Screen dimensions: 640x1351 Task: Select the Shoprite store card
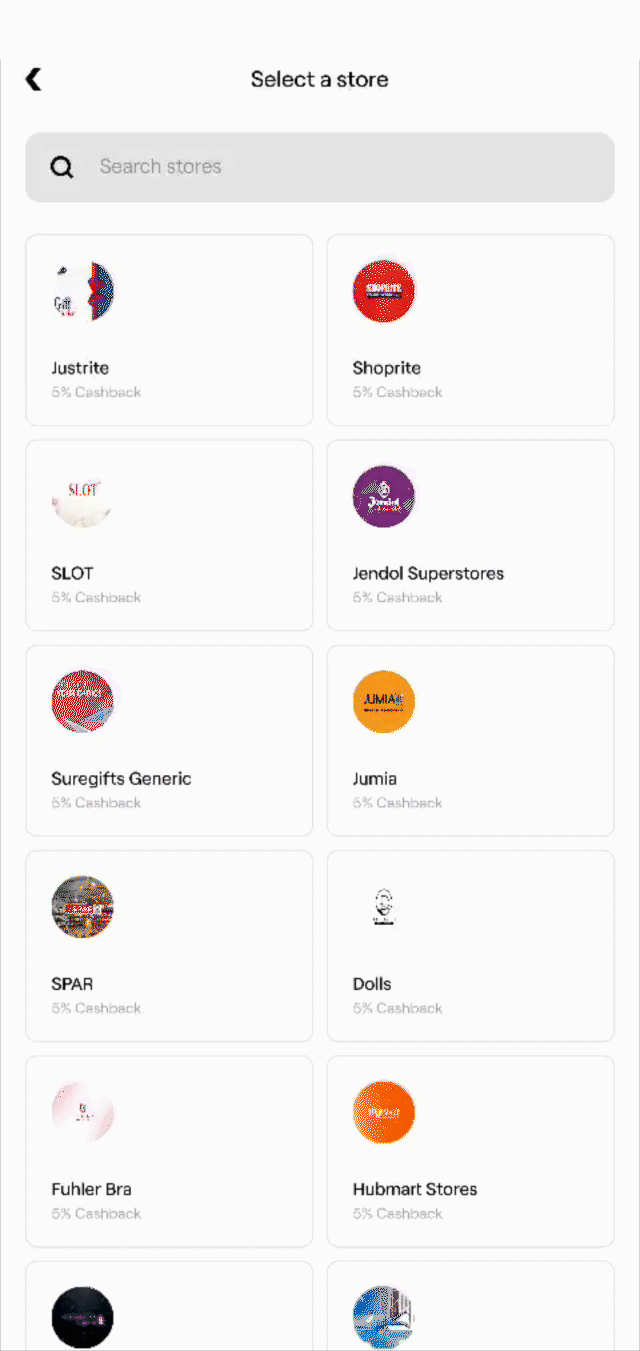tap(470, 330)
